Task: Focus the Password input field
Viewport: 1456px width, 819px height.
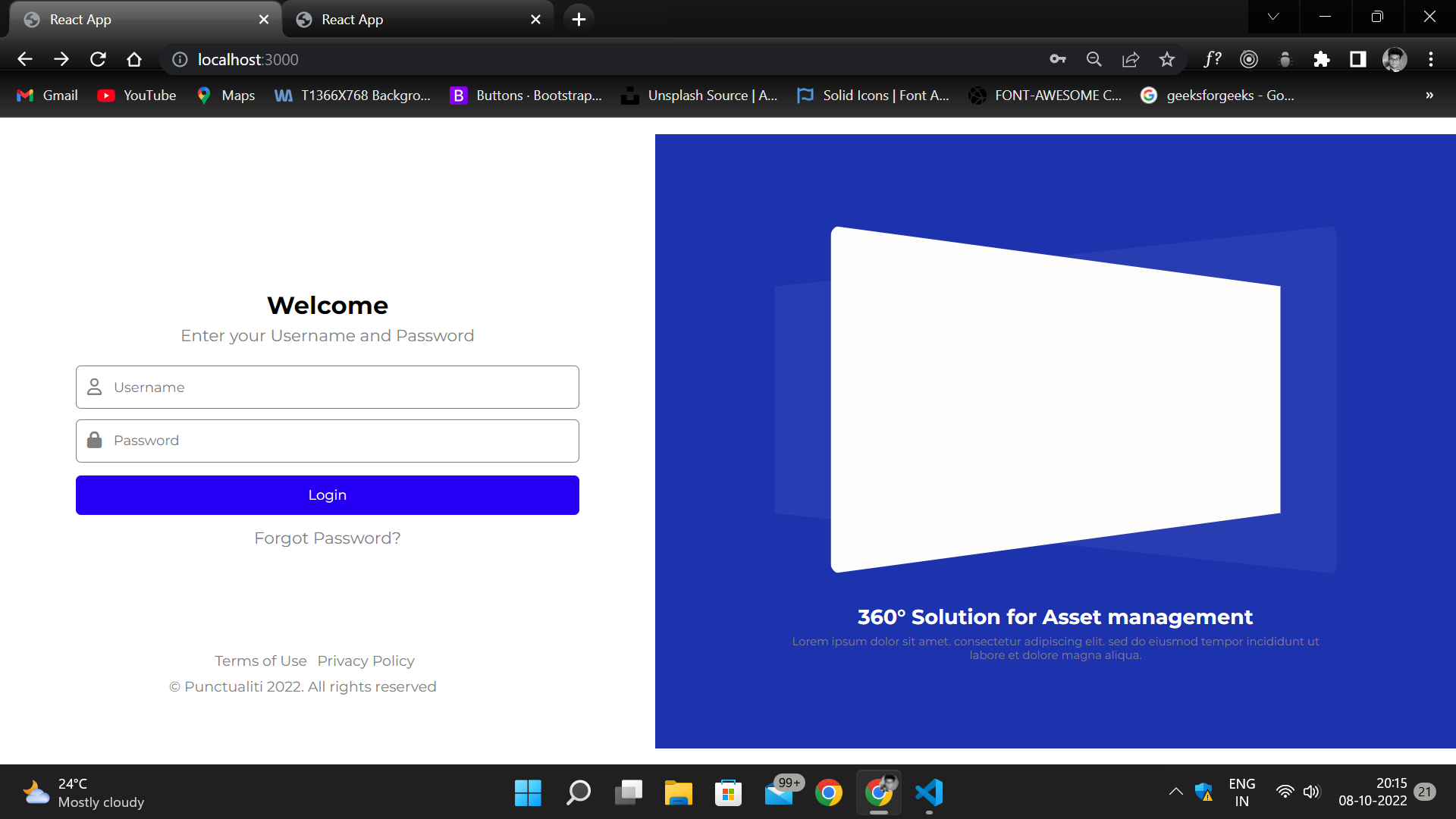Action: [x=328, y=441]
